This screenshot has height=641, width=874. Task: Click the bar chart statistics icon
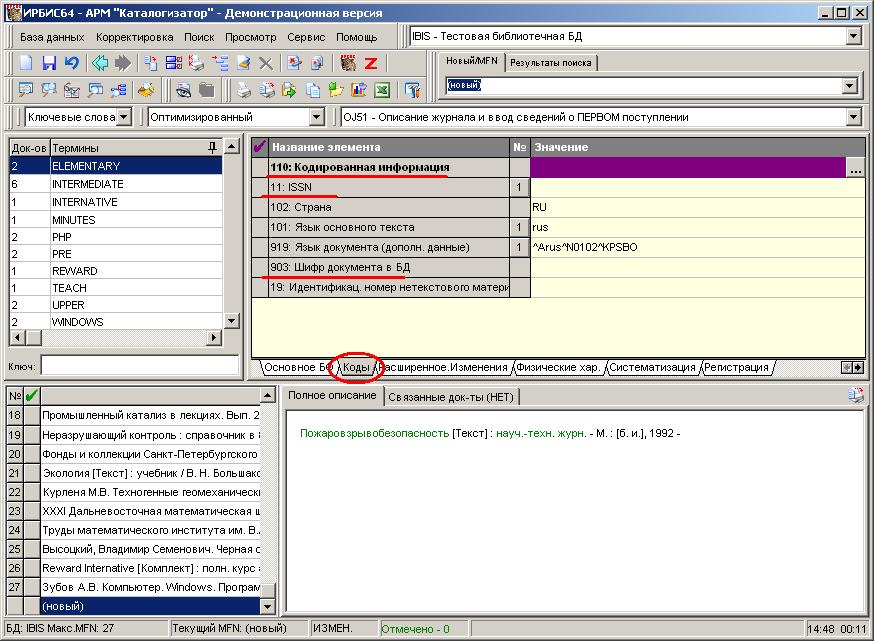click(x=359, y=89)
